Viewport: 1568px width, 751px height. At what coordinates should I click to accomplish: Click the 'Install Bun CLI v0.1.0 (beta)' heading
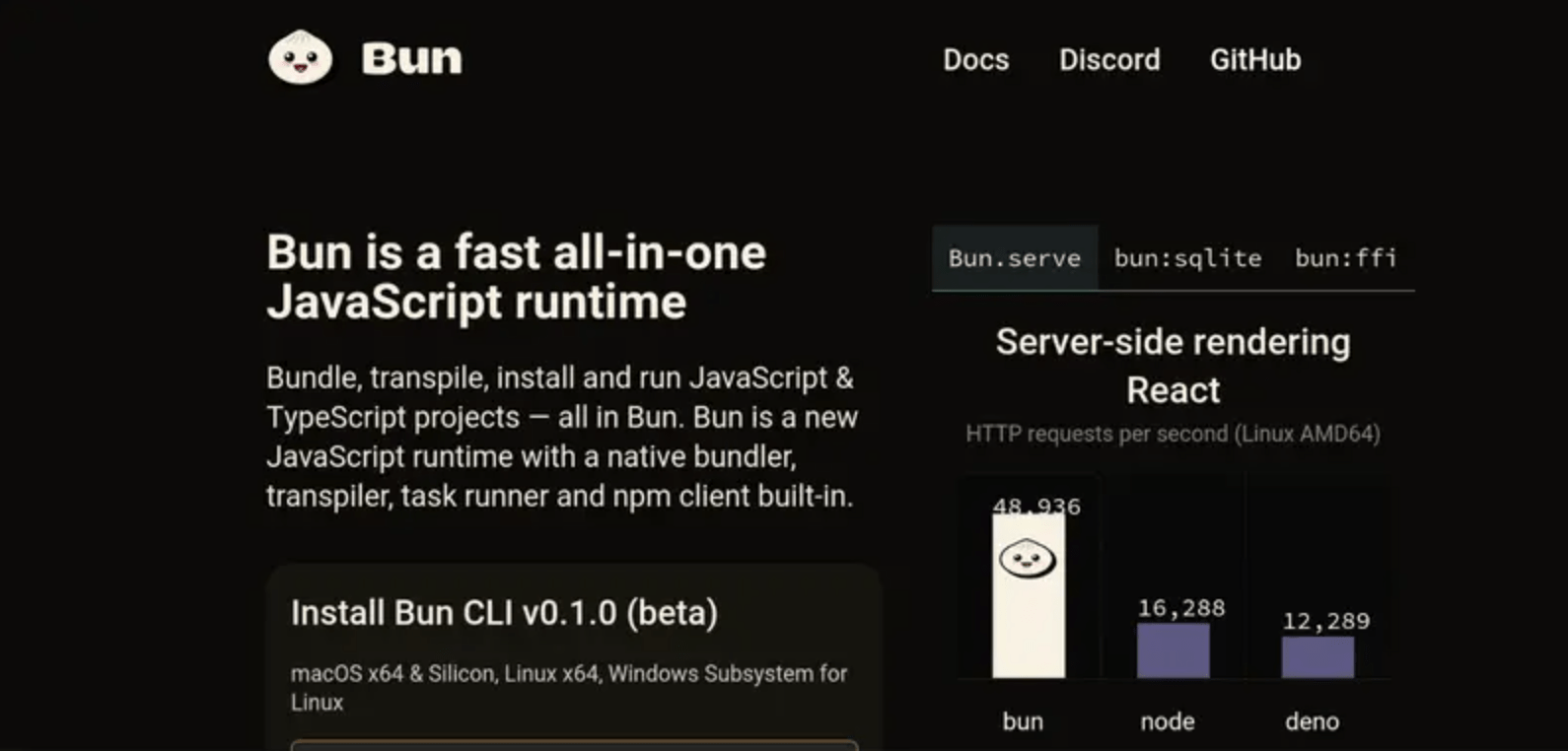click(504, 613)
